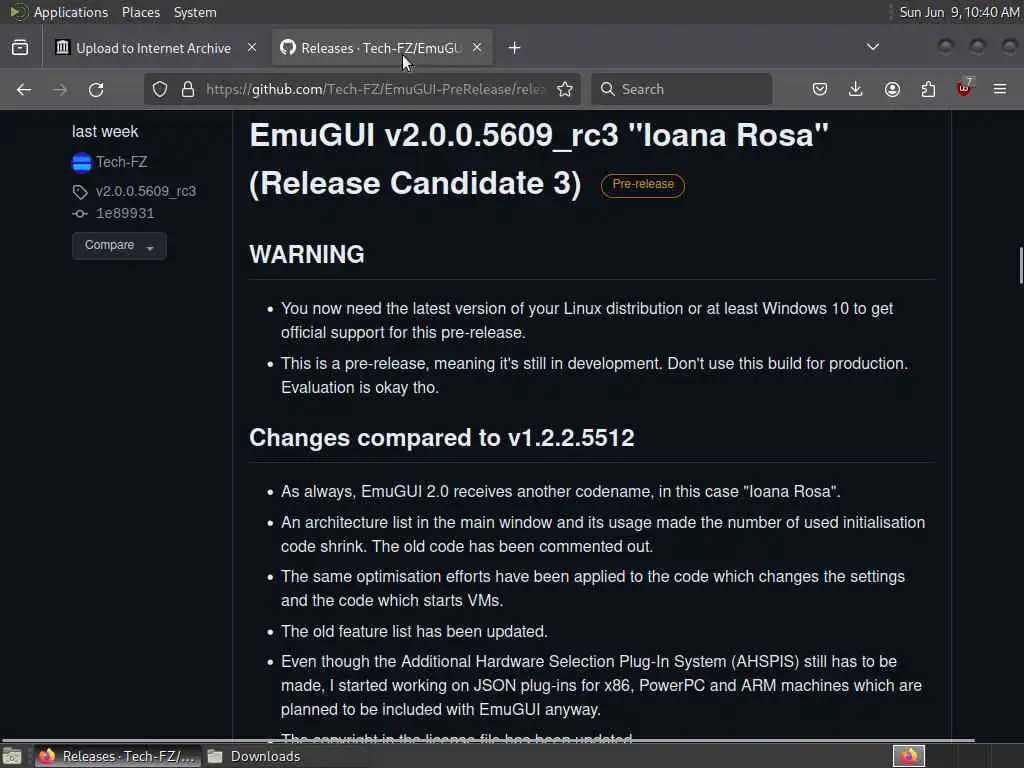This screenshot has width=1024, height=768.
Task: Reload the current page
Action: [x=96, y=89]
